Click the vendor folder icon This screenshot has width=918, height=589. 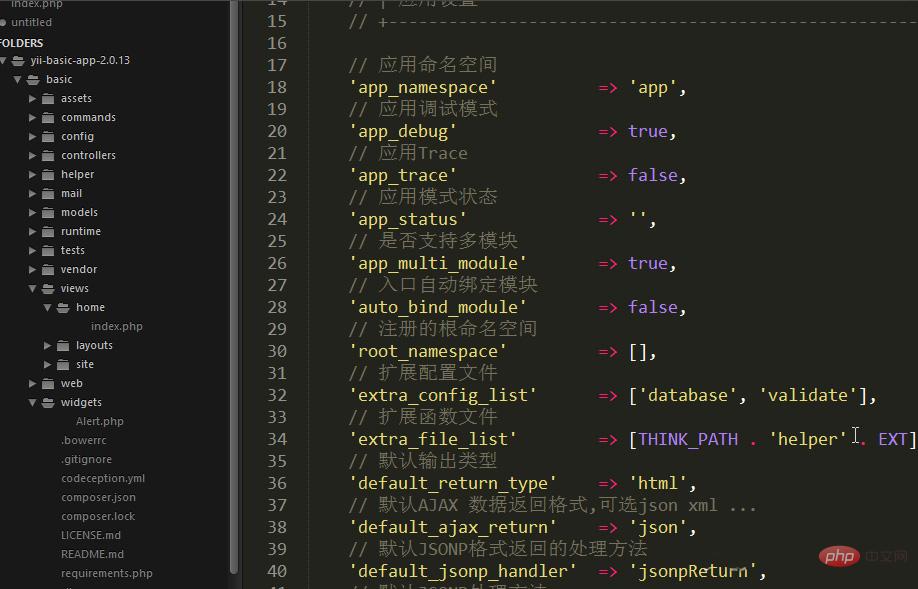pos(48,269)
